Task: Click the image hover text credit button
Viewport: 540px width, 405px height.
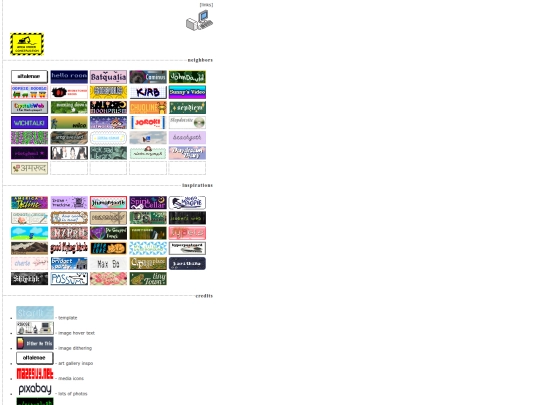Action: [35, 328]
